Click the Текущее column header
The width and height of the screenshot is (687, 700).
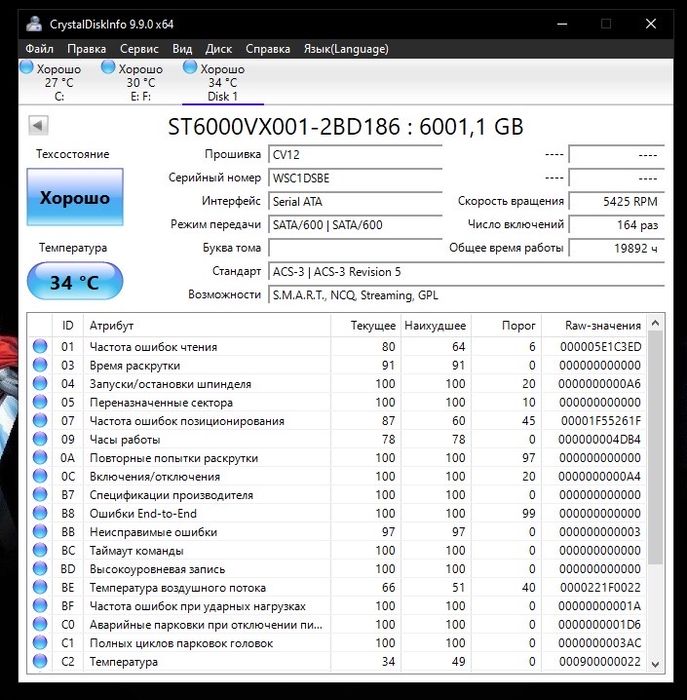click(366, 325)
